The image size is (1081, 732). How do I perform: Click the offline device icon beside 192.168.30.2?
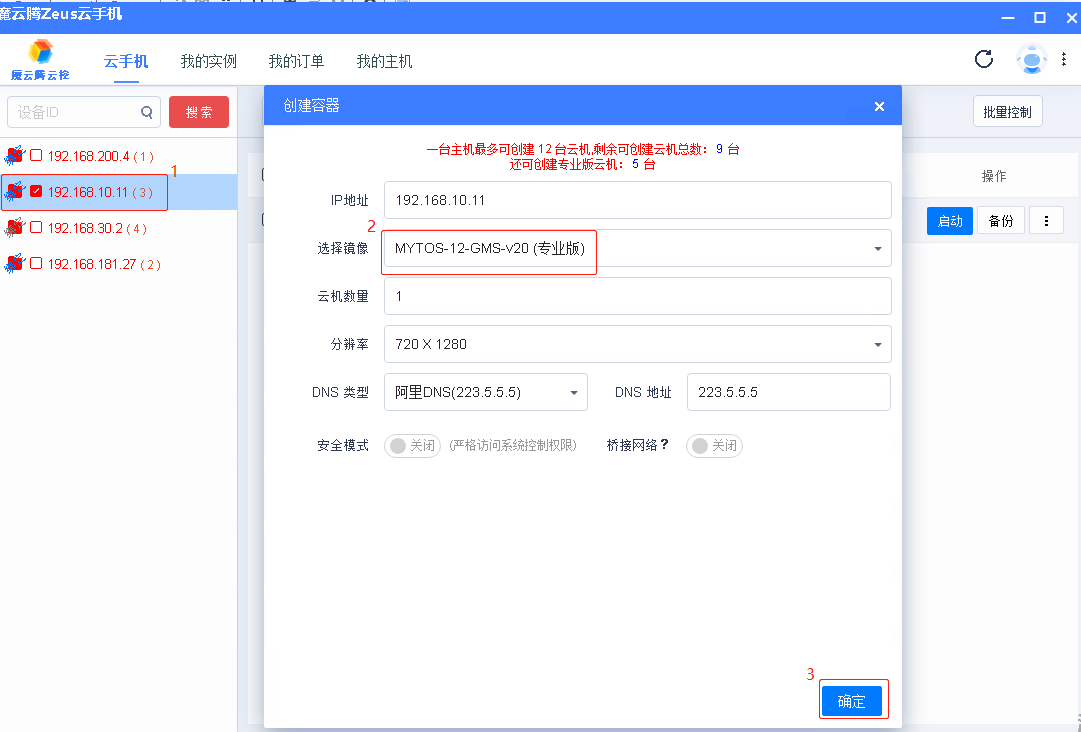pyautogui.click(x=13, y=228)
